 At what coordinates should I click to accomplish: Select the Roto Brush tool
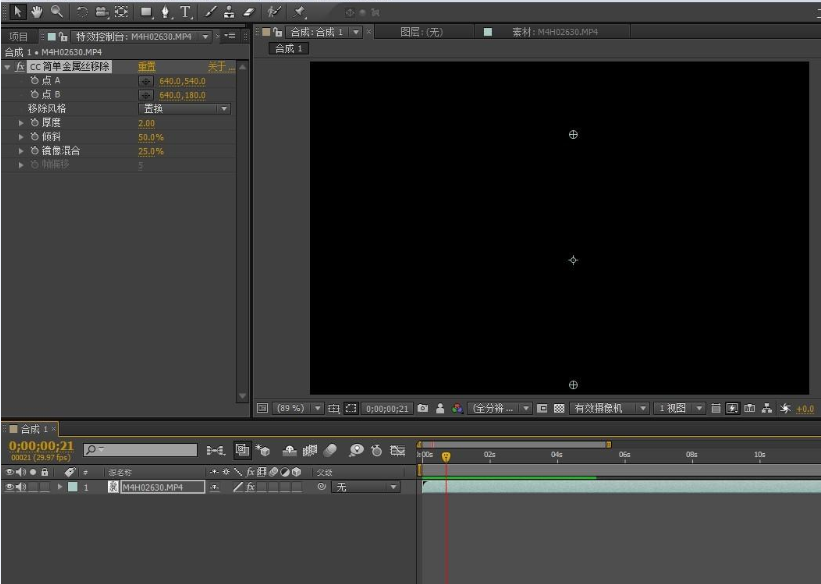[274, 12]
